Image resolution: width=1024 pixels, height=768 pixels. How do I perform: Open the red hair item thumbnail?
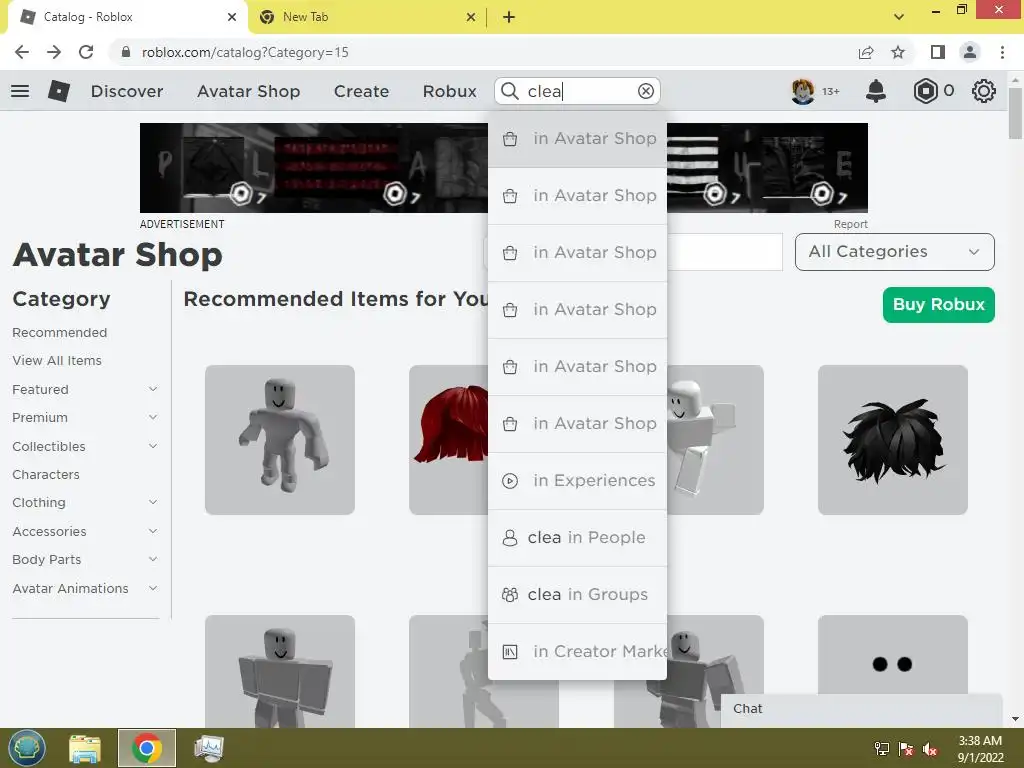point(448,440)
